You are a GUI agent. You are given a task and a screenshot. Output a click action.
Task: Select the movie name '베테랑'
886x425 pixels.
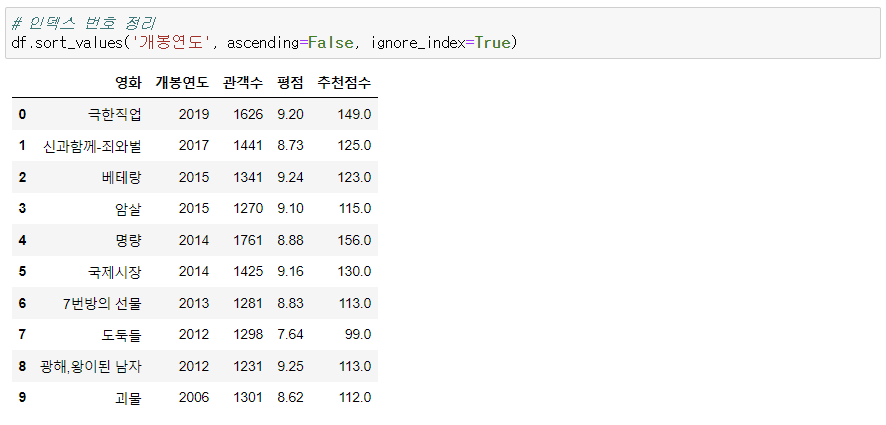pos(121,178)
